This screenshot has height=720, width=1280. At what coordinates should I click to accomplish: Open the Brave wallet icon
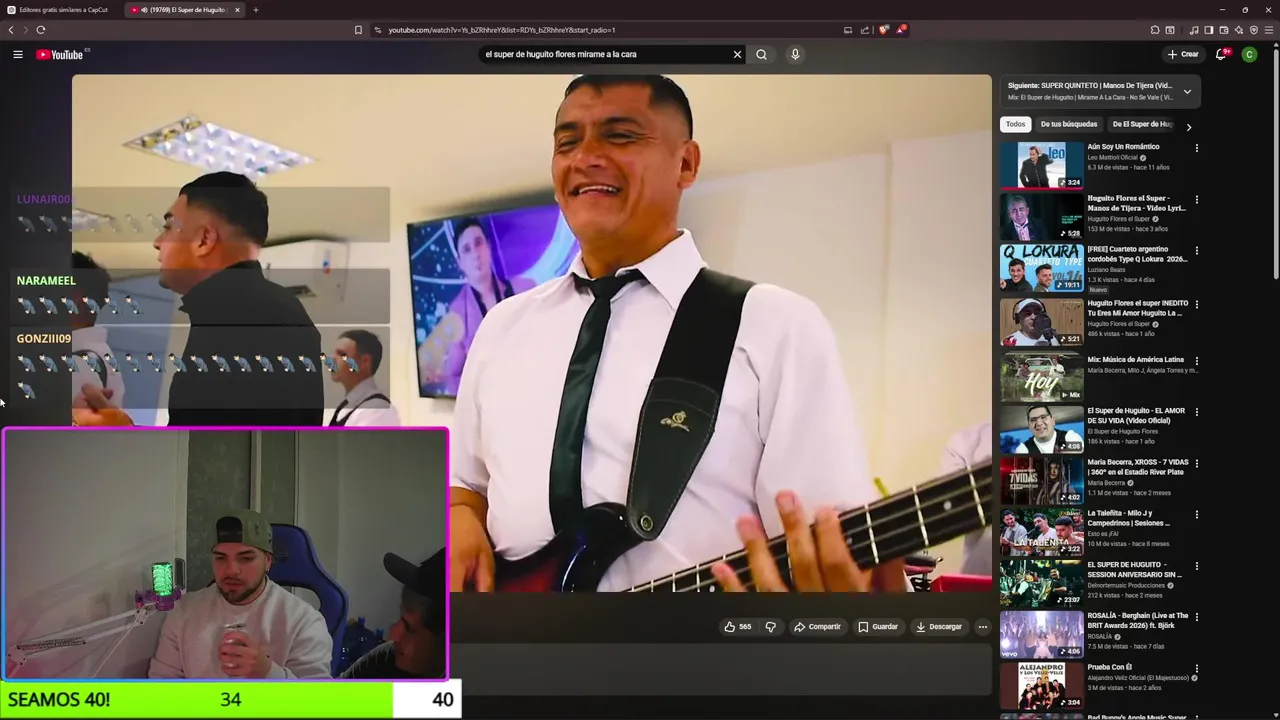[x=1224, y=30]
